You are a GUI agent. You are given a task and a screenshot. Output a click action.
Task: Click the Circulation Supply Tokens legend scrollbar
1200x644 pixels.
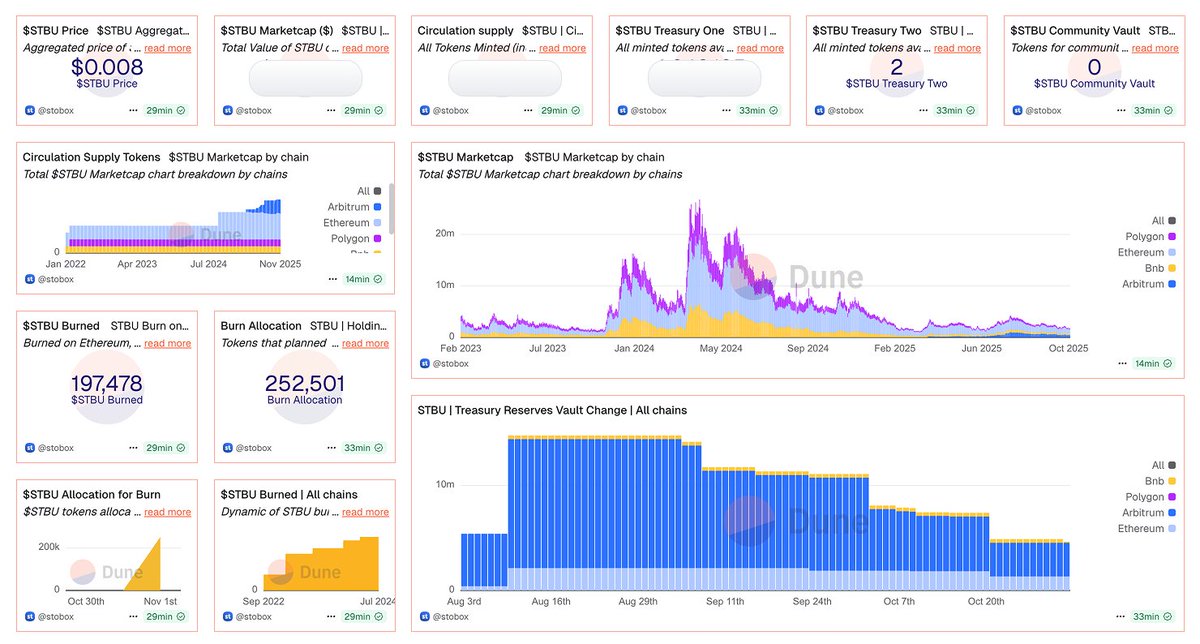pos(392,207)
